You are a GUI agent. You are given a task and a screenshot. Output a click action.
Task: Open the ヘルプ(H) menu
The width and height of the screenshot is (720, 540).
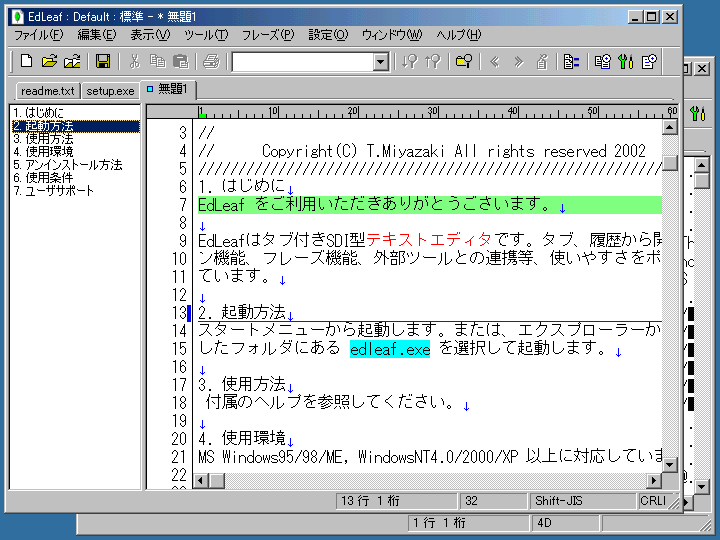click(x=458, y=35)
